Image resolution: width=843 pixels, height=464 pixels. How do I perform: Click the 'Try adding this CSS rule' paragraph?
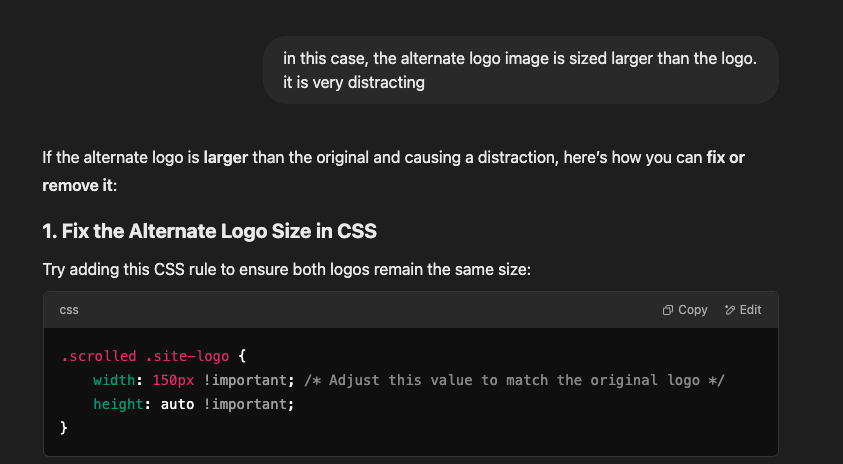[x=282, y=270]
